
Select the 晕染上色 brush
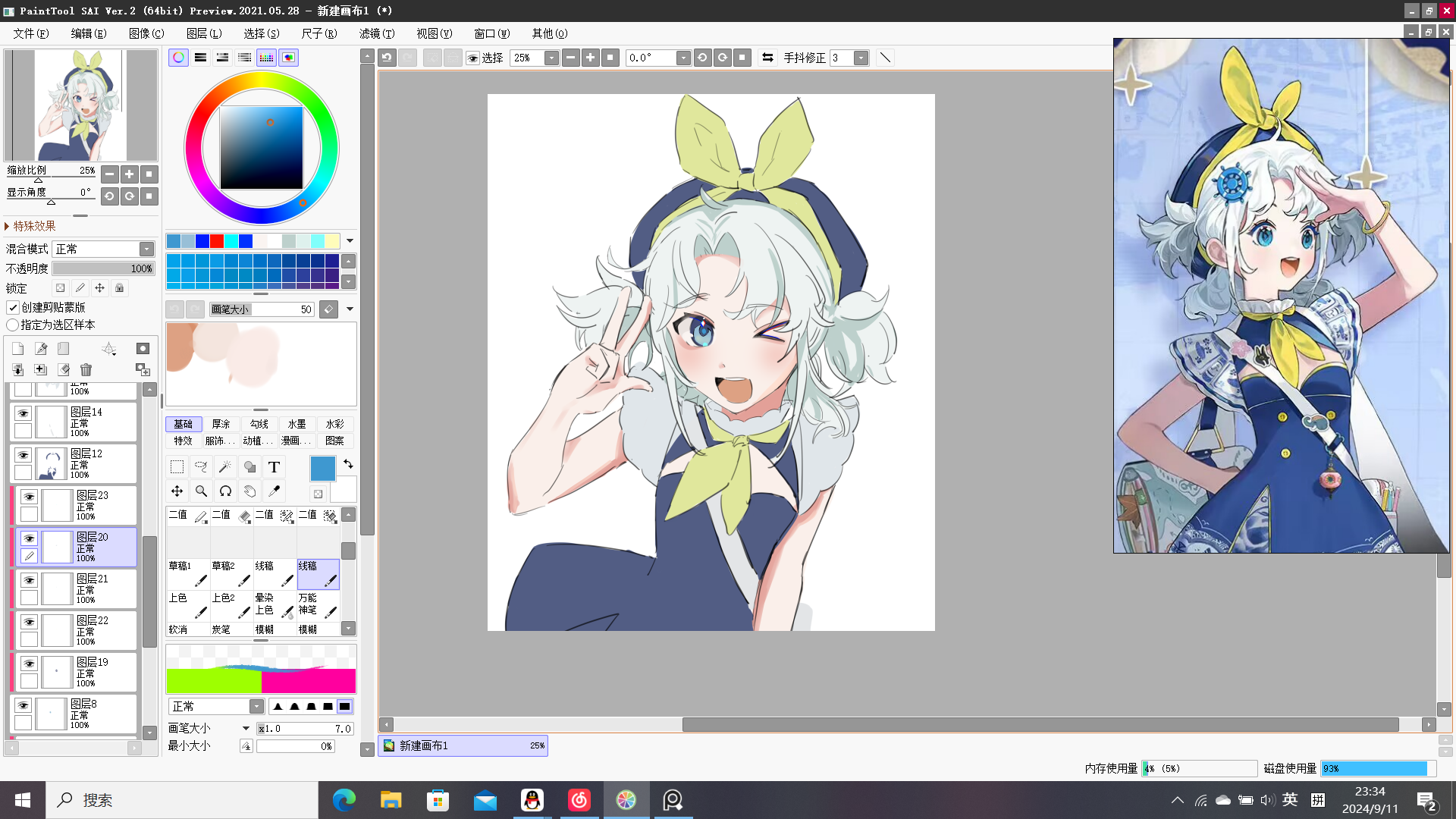tap(275, 605)
